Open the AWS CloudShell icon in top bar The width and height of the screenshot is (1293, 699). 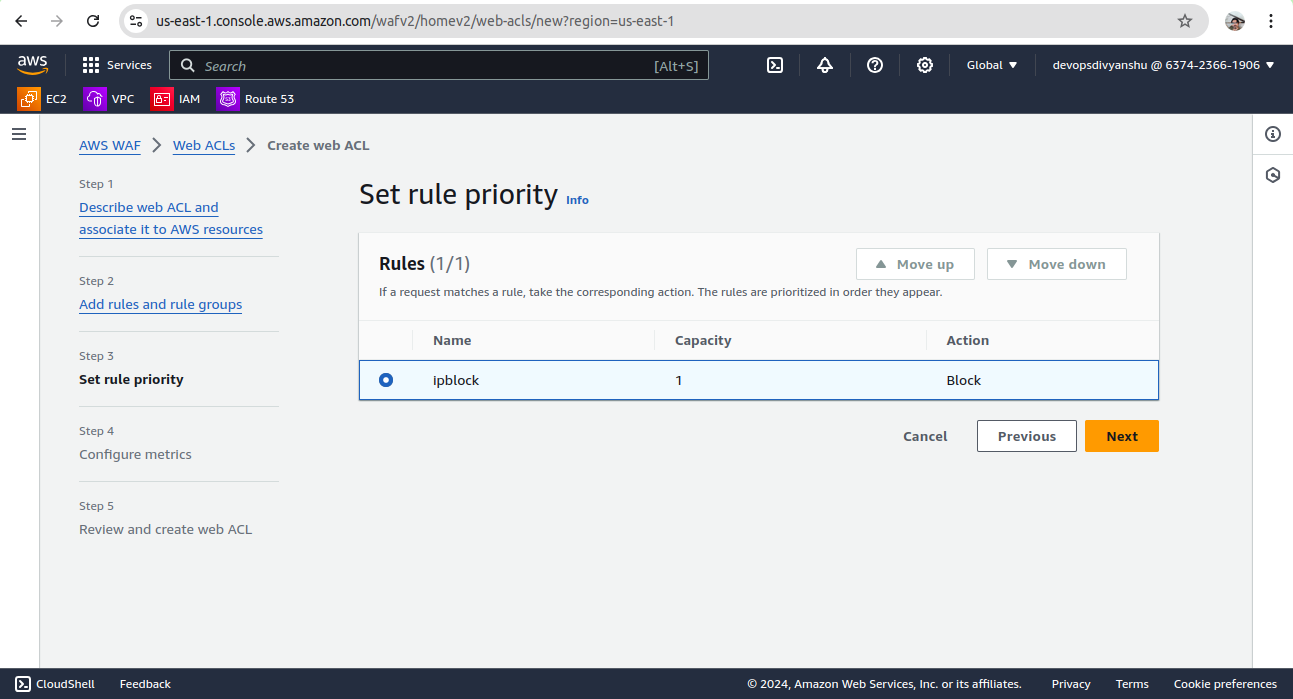click(x=774, y=65)
